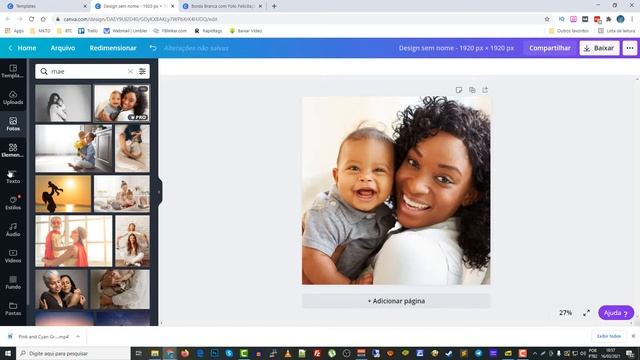Click the Windows taskbar search box

[x=73, y=353]
